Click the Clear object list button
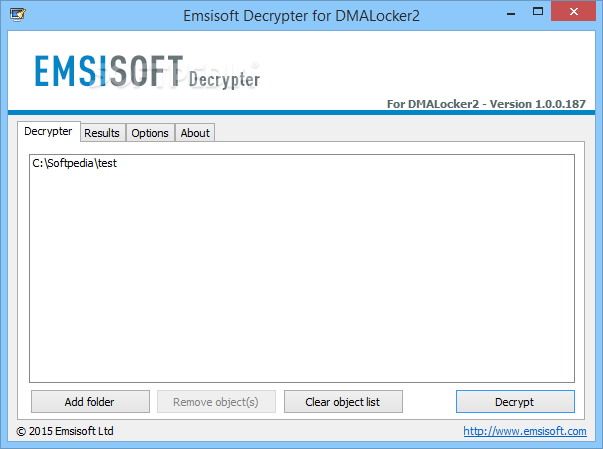This screenshot has width=603, height=449. coord(343,402)
